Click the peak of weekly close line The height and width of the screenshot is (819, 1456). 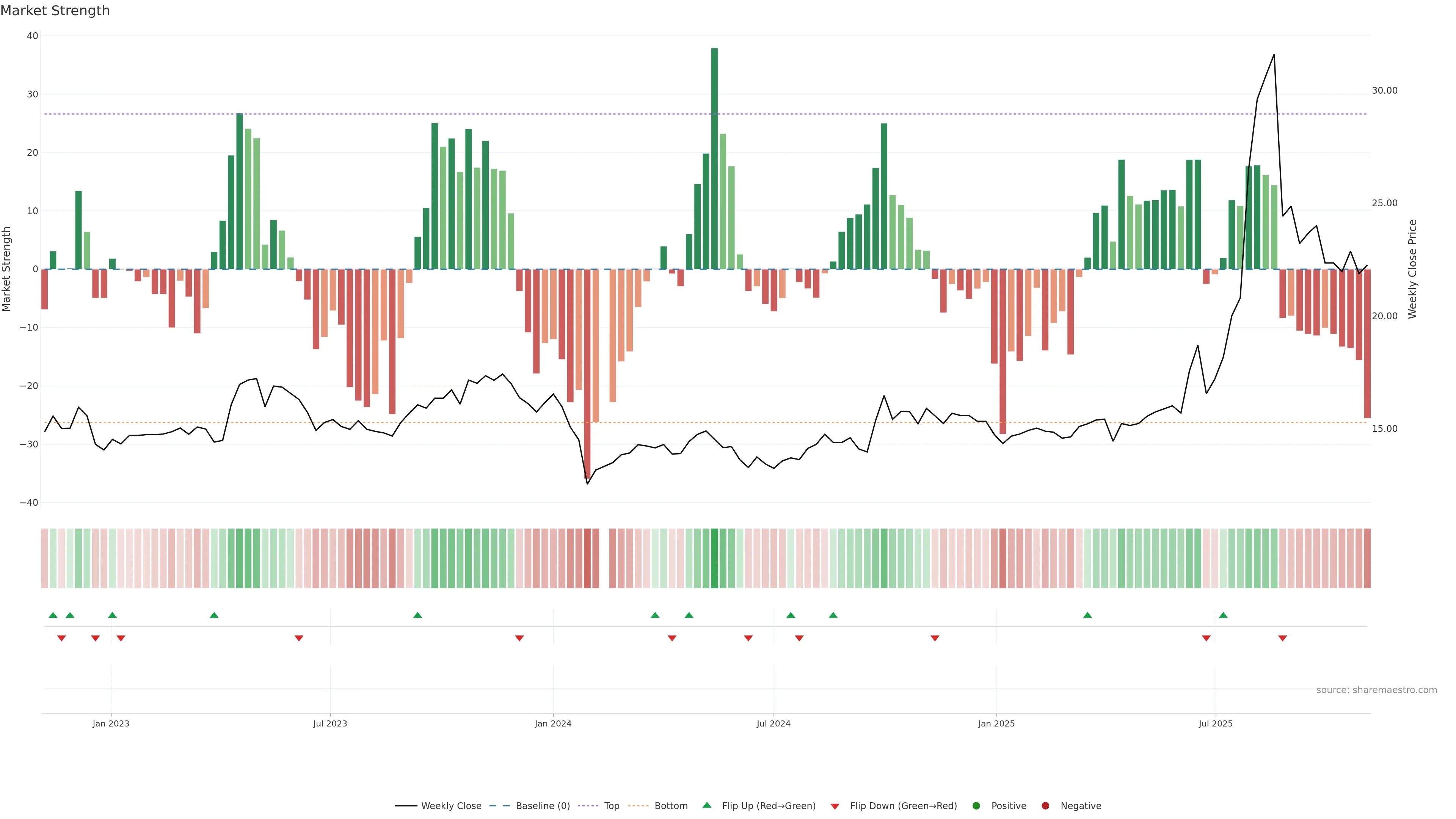[1274, 55]
